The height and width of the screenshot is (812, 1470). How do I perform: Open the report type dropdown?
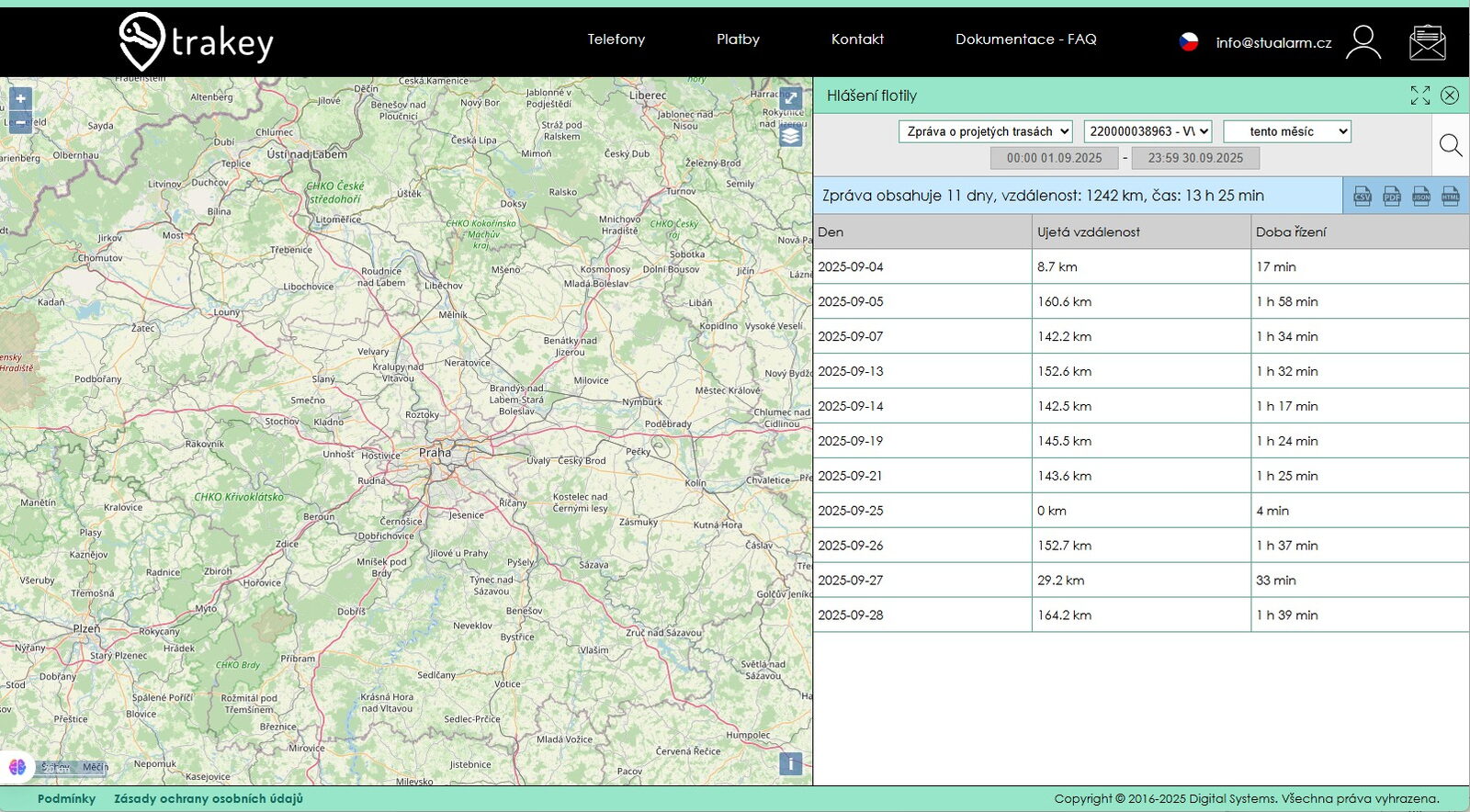(x=986, y=131)
